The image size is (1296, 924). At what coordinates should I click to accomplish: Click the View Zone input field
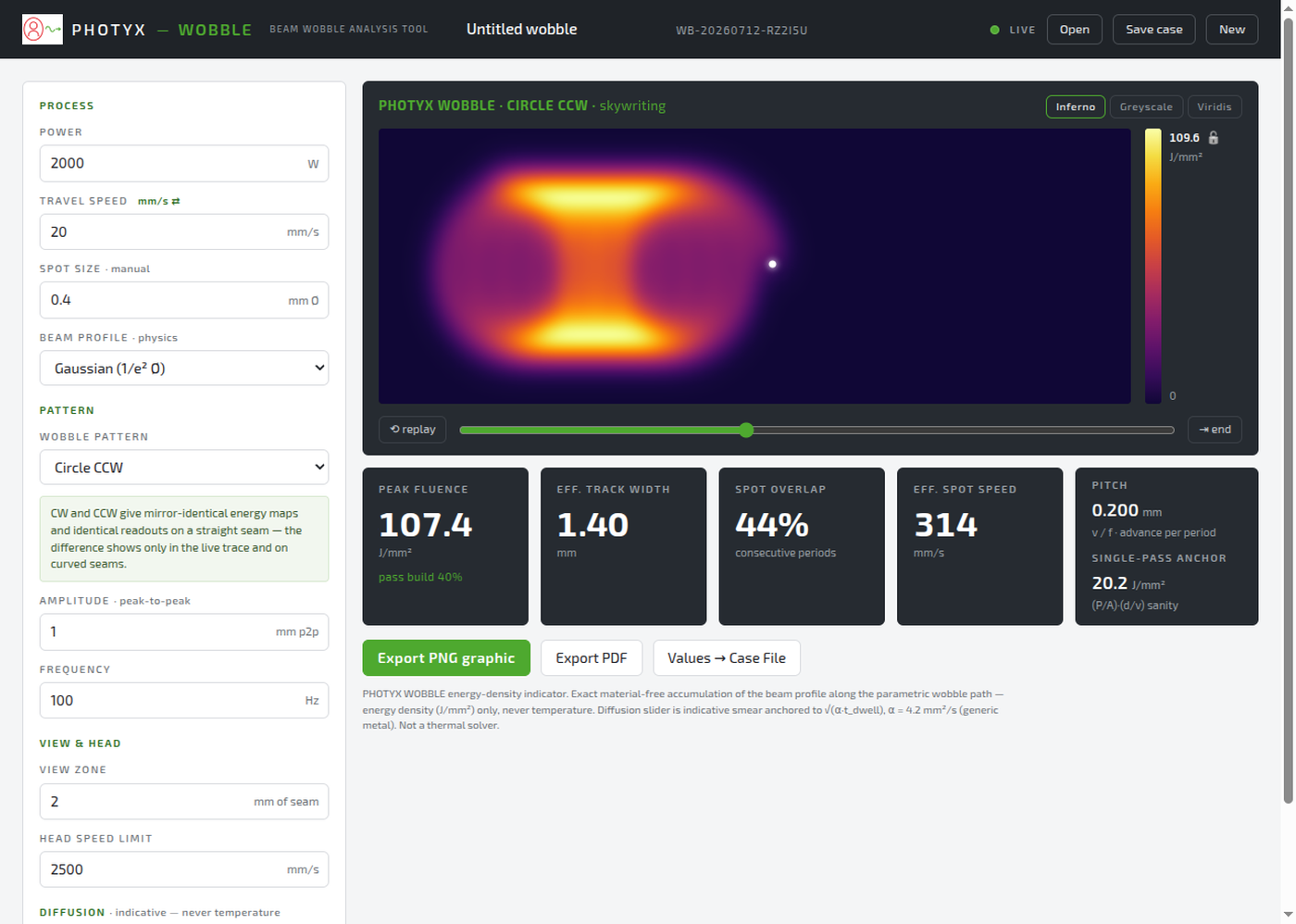tap(184, 801)
